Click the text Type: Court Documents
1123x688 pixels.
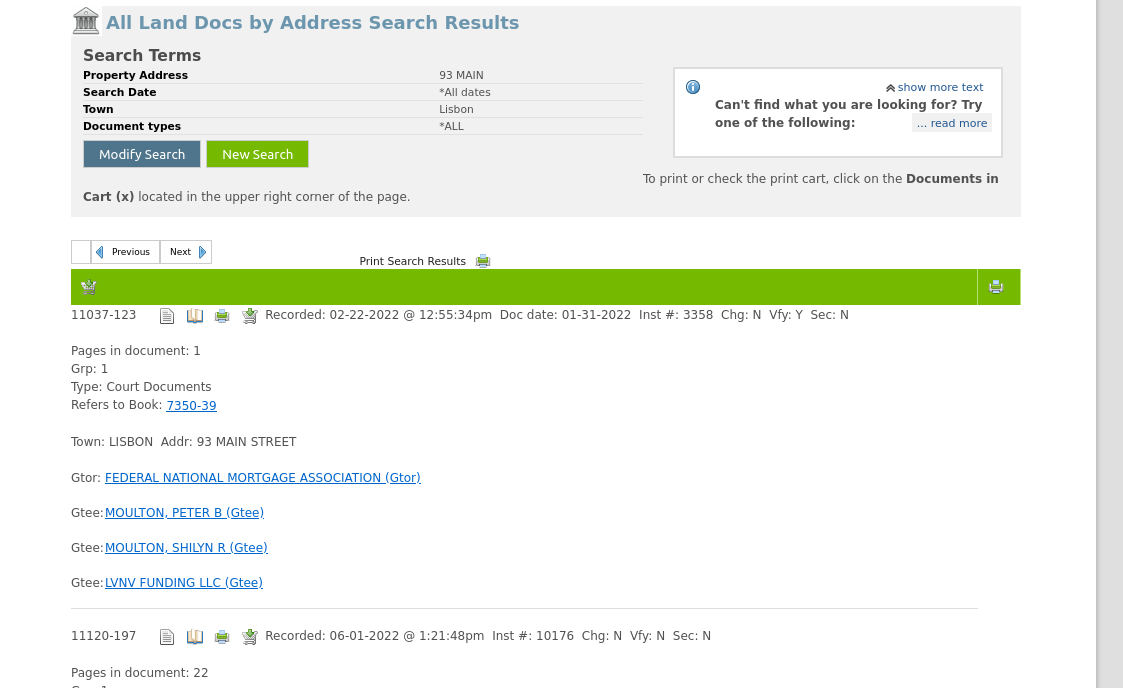coord(141,387)
